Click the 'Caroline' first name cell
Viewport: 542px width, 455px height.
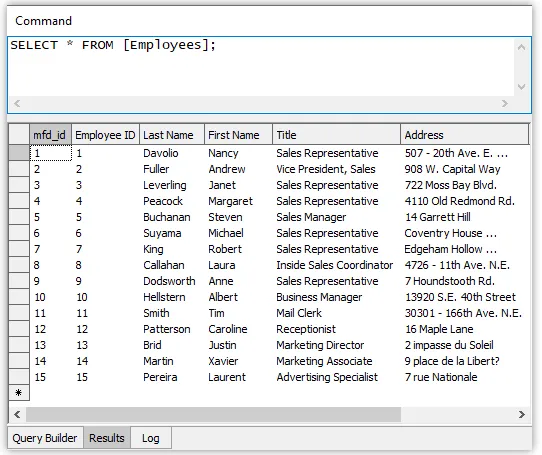239,329
